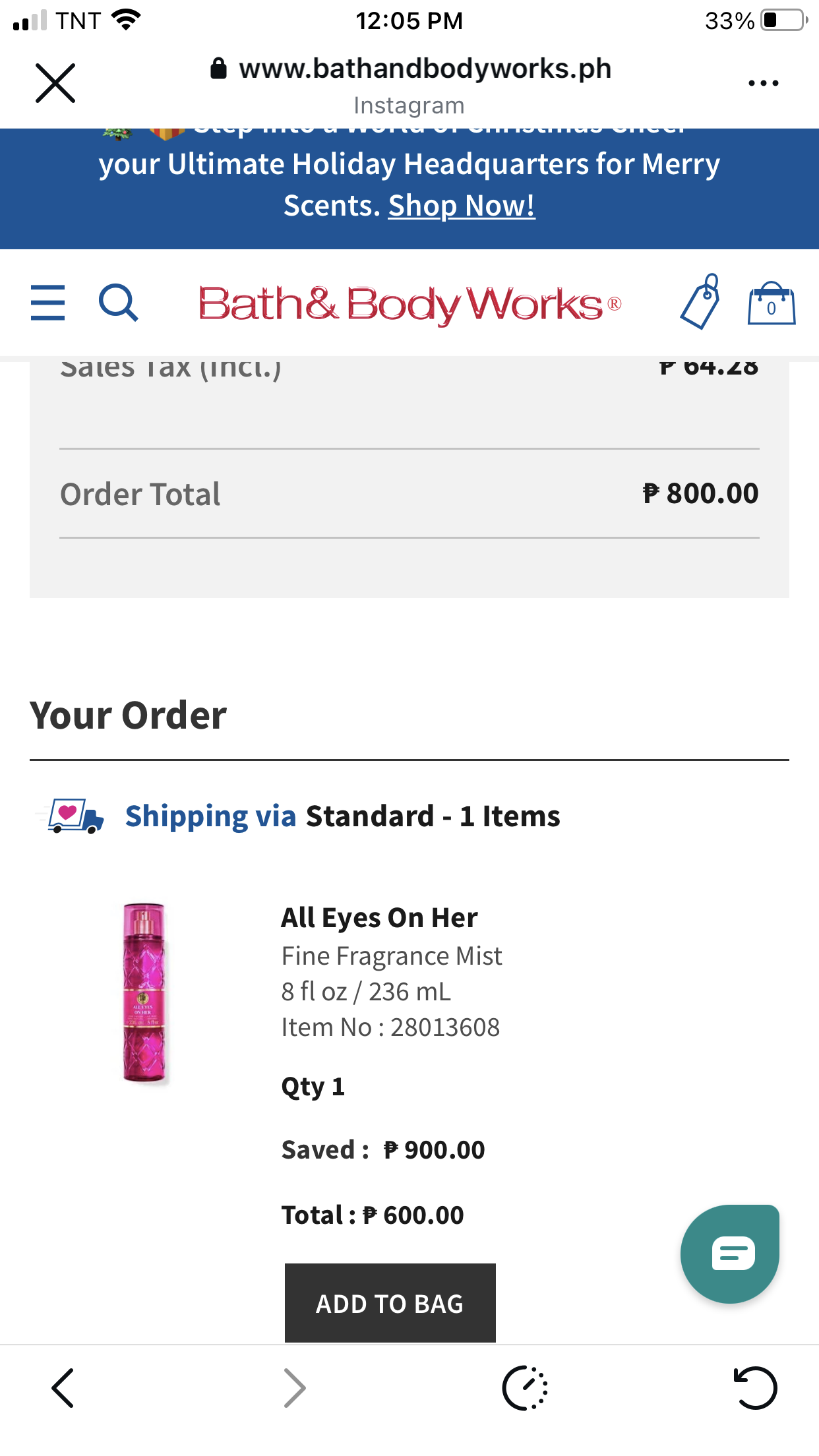Follow the Shop Now! banner link

point(461,206)
